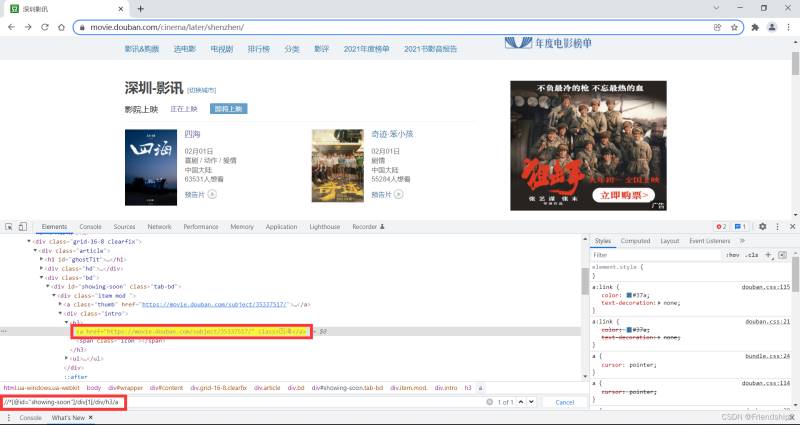Open DevTools settings gear
The height and width of the screenshot is (425, 800).
(762, 227)
